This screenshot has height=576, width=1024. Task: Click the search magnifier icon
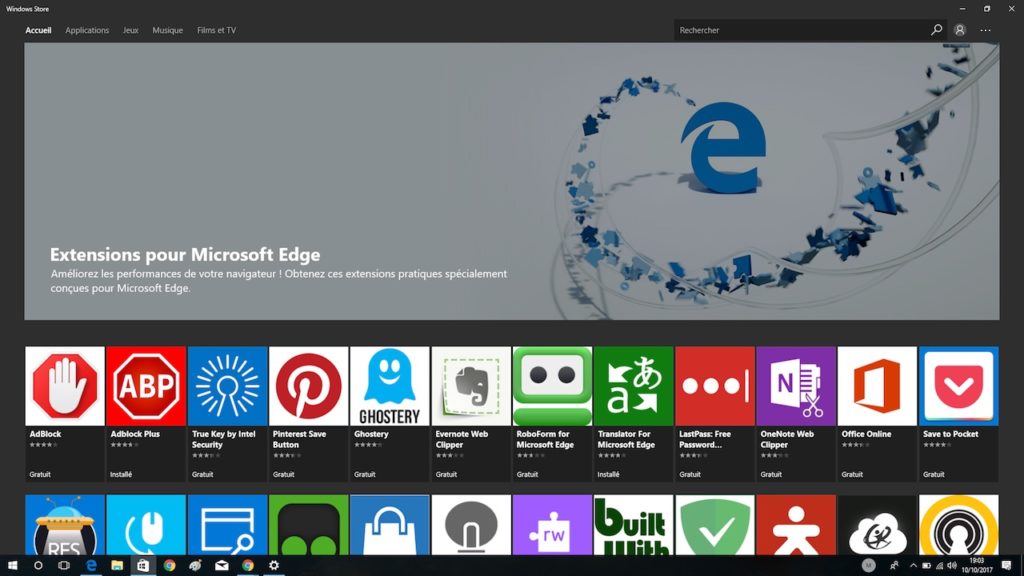936,30
